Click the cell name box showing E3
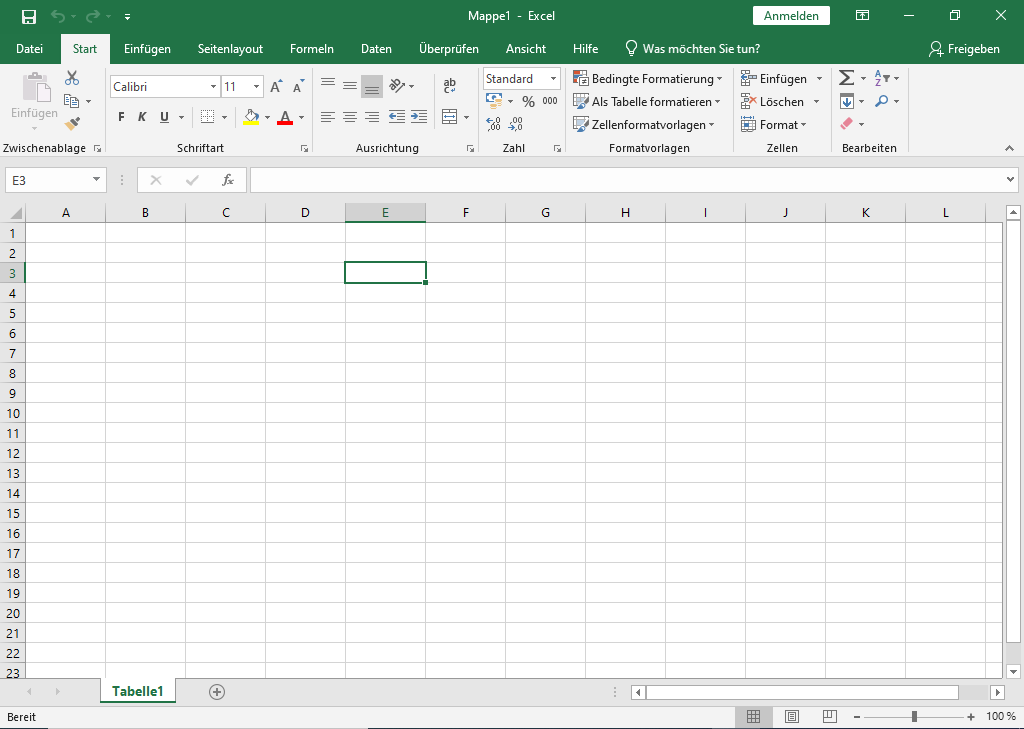Image resolution: width=1024 pixels, height=729 pixels. [x=47, y=180]
